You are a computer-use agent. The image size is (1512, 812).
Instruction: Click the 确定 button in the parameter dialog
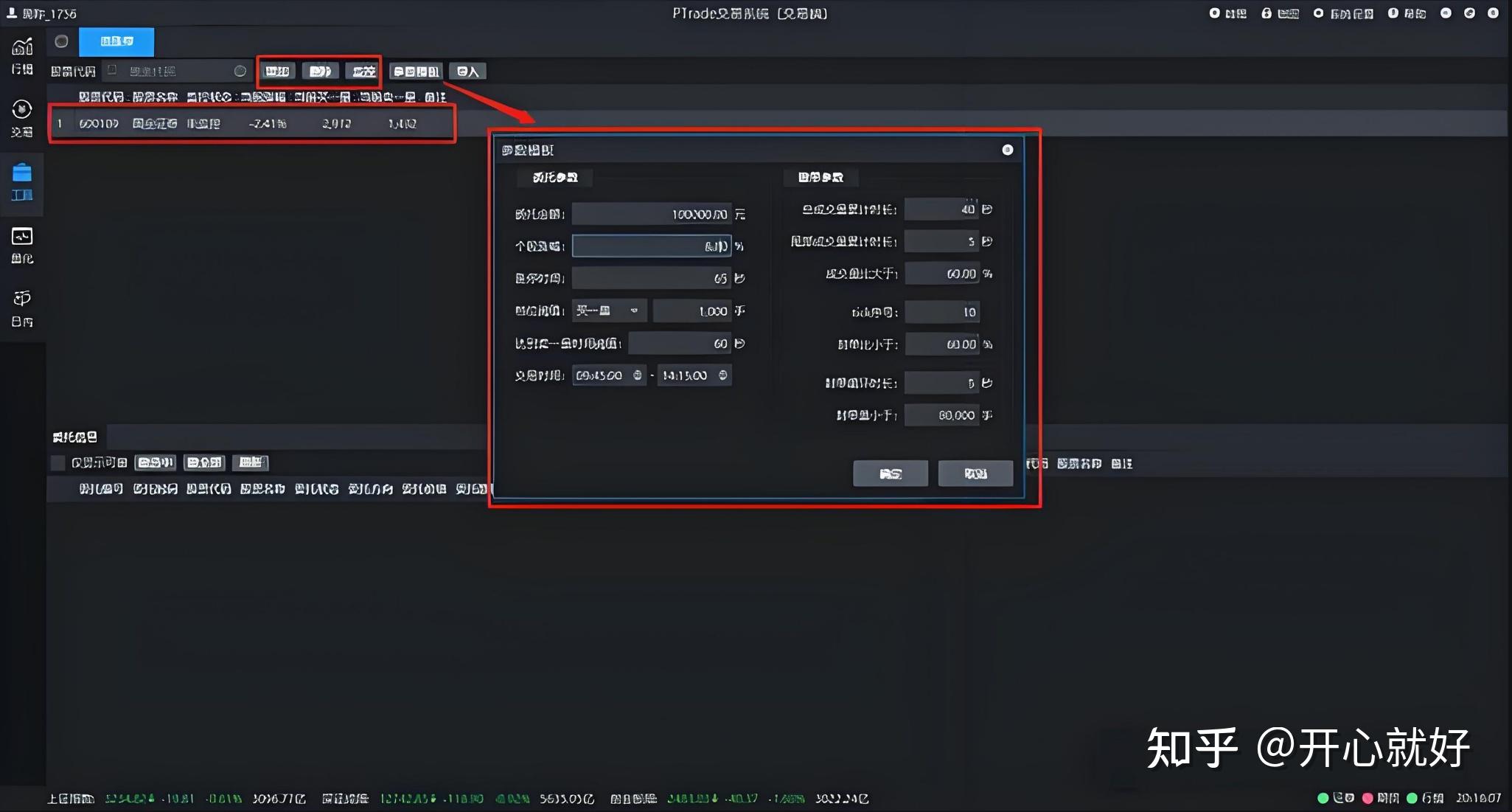point(890,473)
